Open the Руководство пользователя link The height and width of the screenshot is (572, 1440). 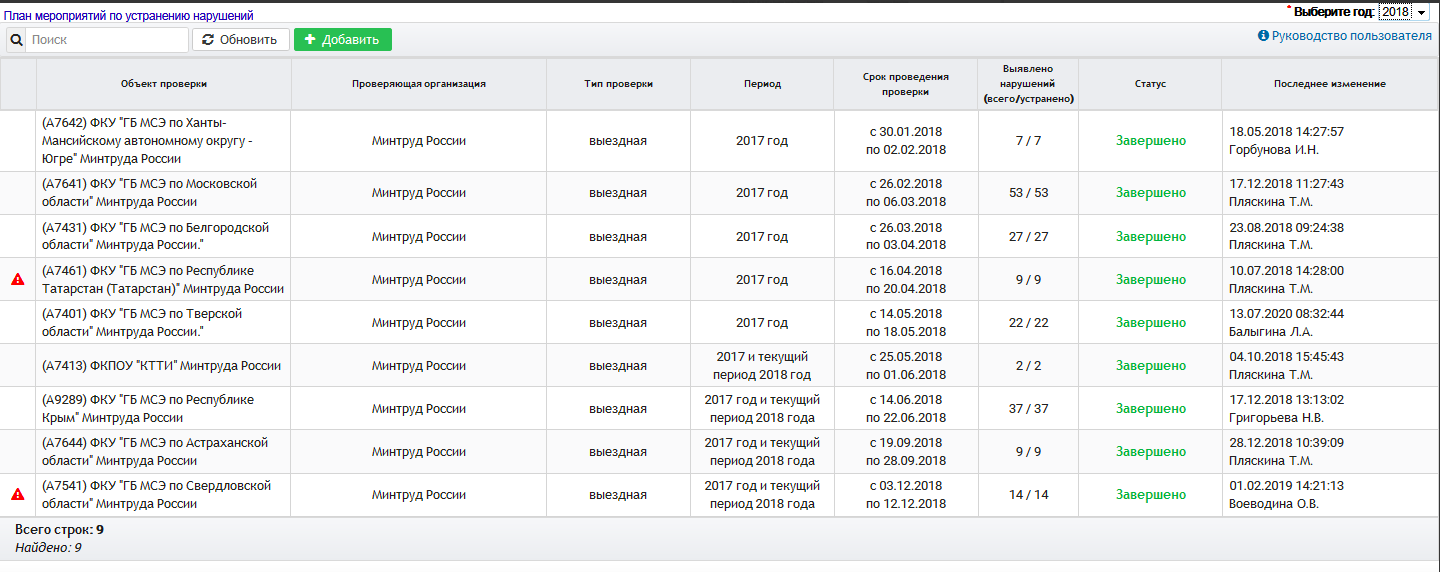[1352, 36]
